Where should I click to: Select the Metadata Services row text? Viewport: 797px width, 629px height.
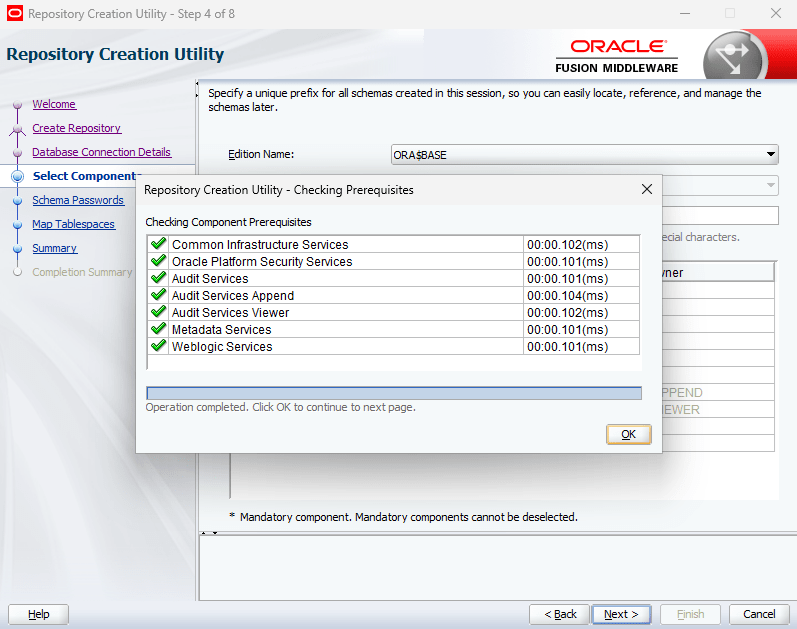coord(222,330)
